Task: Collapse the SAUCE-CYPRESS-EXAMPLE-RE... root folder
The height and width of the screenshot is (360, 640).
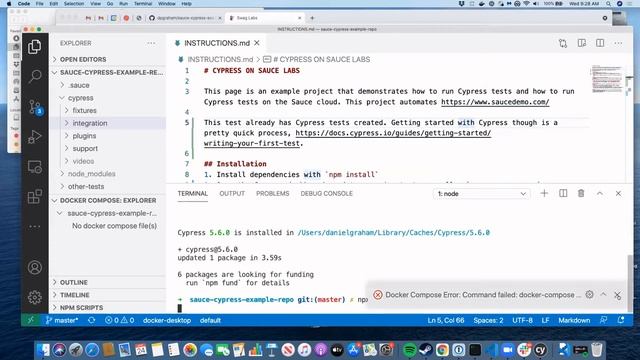Action: click(x=108, y=72)
